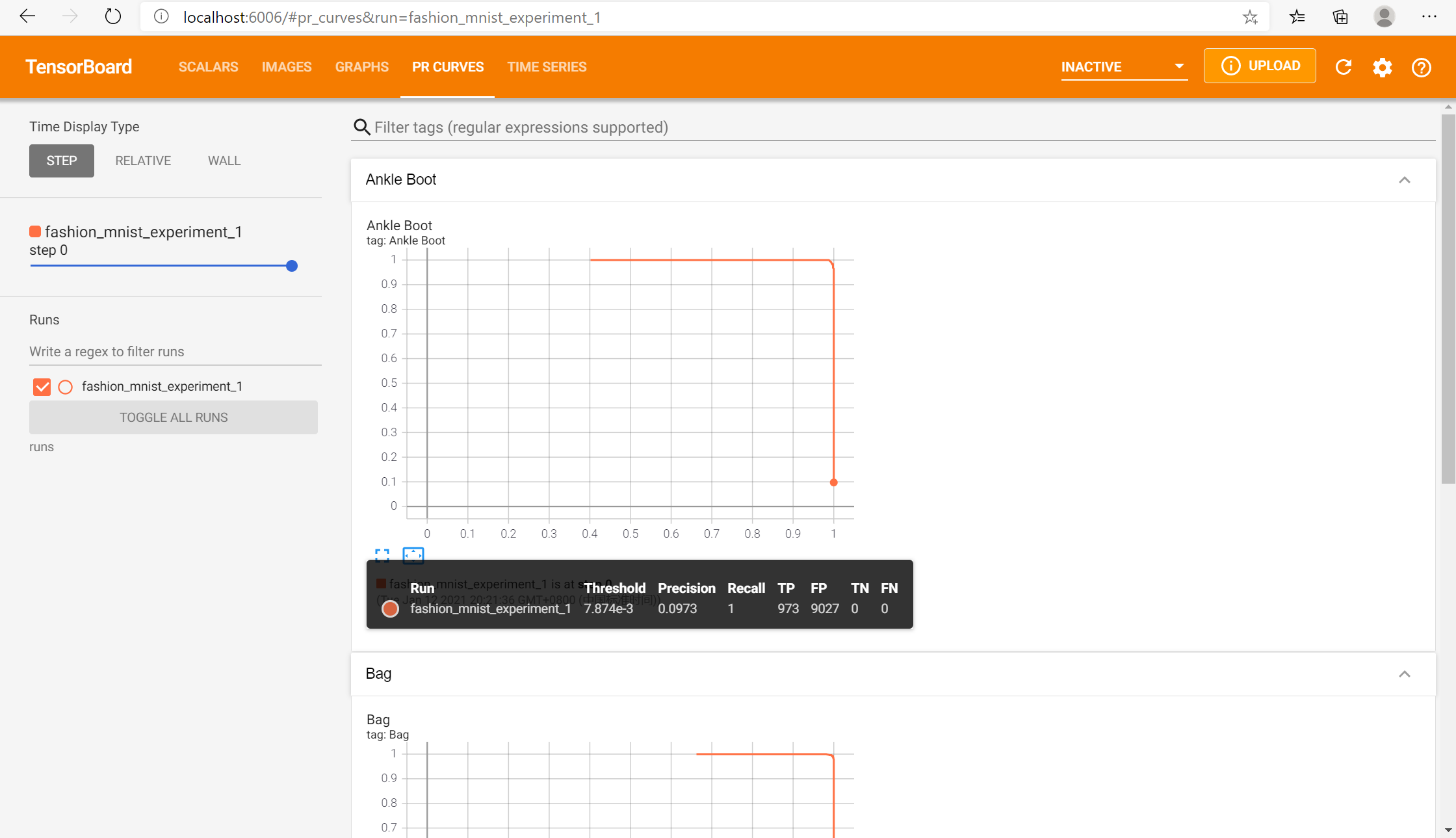Switch to the TIME SERIES tab
1456x838 pixels.
pos(547,67)
